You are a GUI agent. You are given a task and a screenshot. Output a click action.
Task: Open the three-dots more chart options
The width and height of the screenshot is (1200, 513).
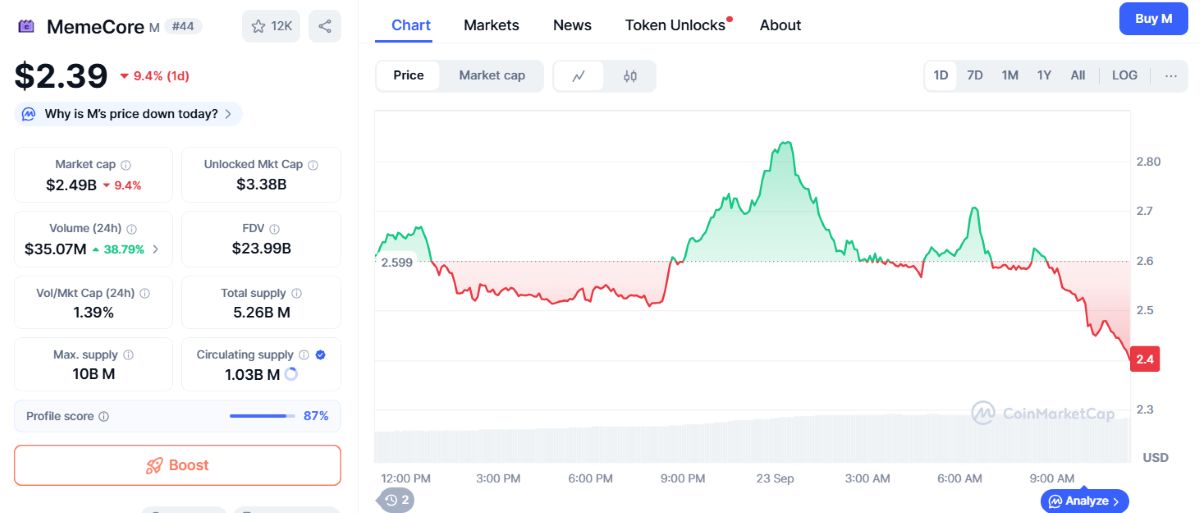[x=1171, y=75]
